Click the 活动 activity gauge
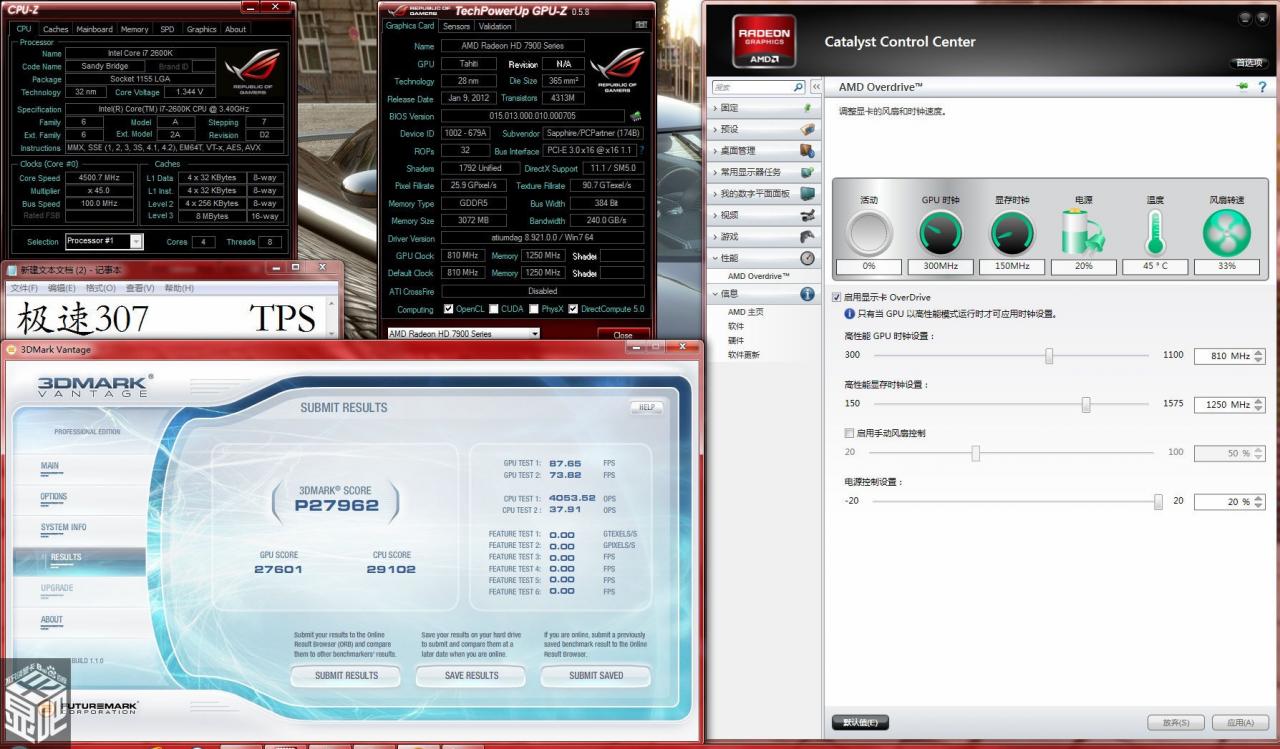 tap(869, 233)
